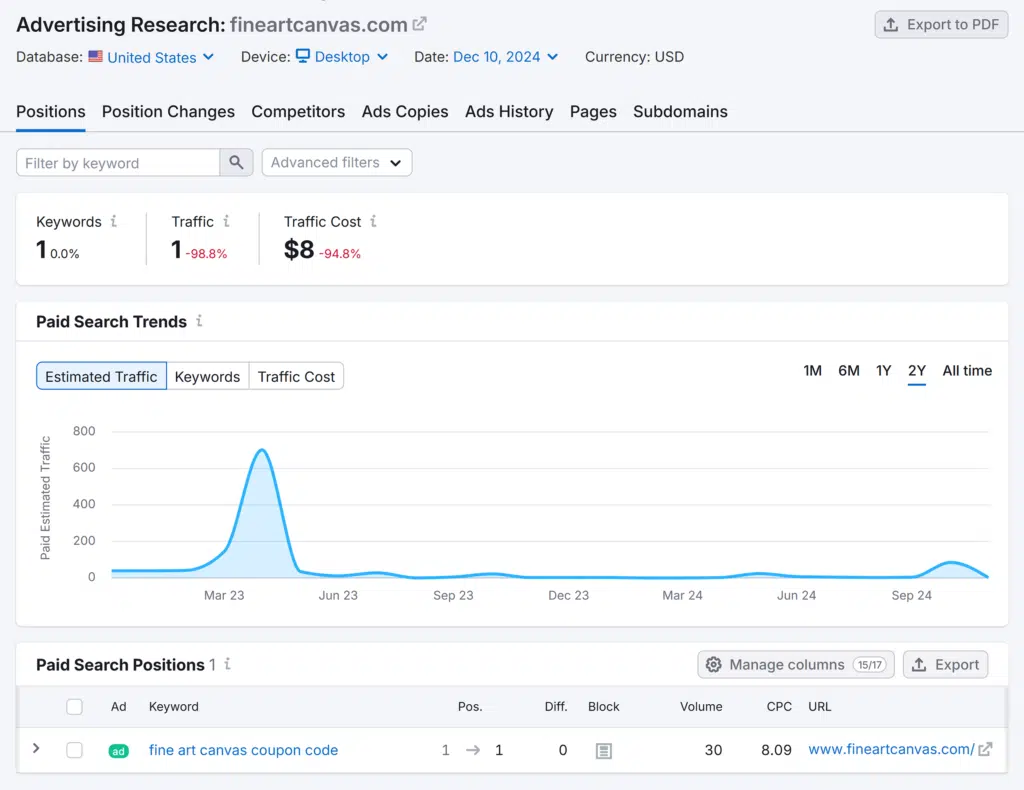The height and width of the screenshot is (790, 1024).
Task: Open the Advanced filters dropdown
Action: point(336,162)
